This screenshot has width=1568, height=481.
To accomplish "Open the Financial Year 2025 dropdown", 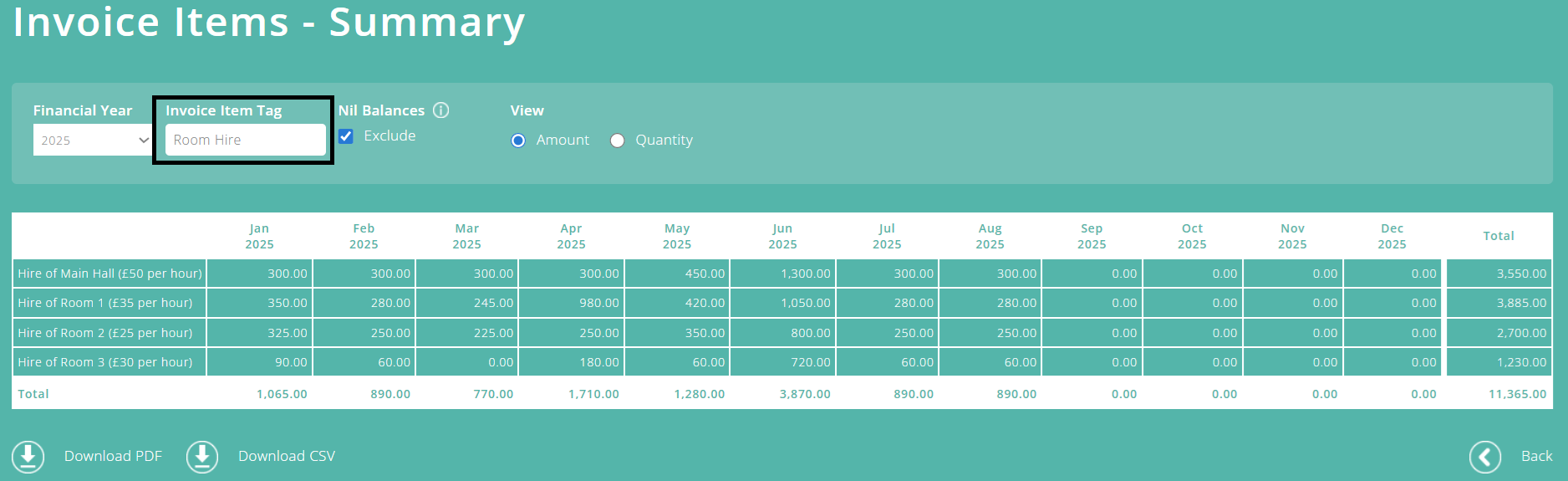I will click(x=93, y=140).
